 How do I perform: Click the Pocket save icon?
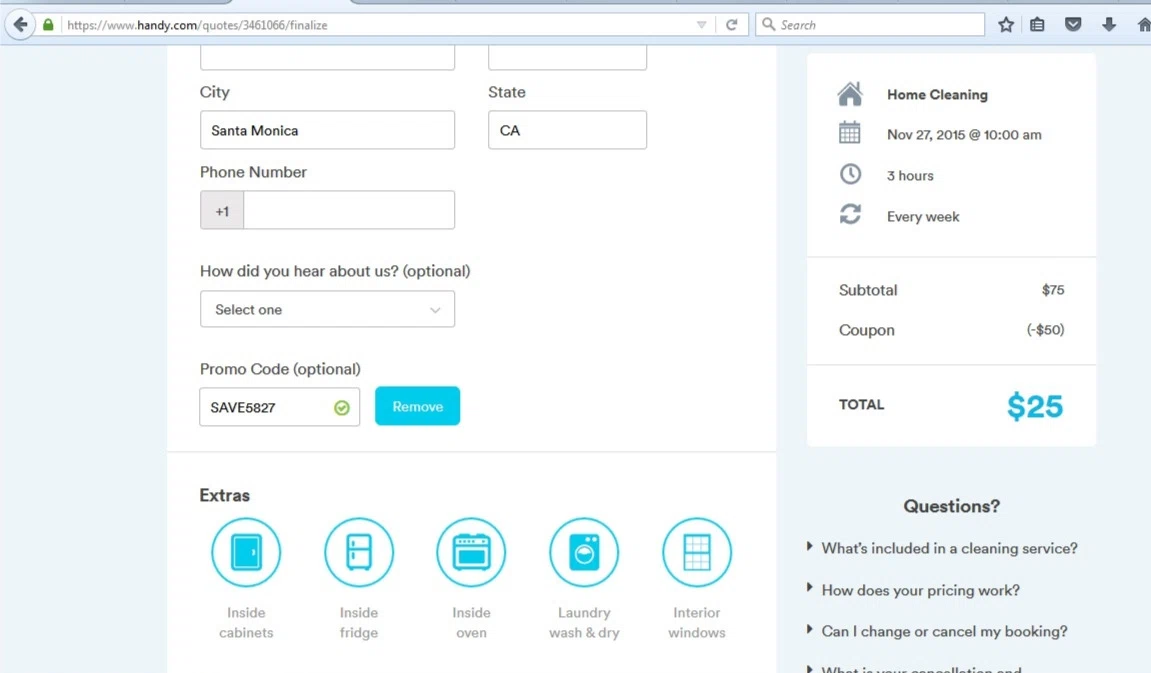(x=1073, y=25)
